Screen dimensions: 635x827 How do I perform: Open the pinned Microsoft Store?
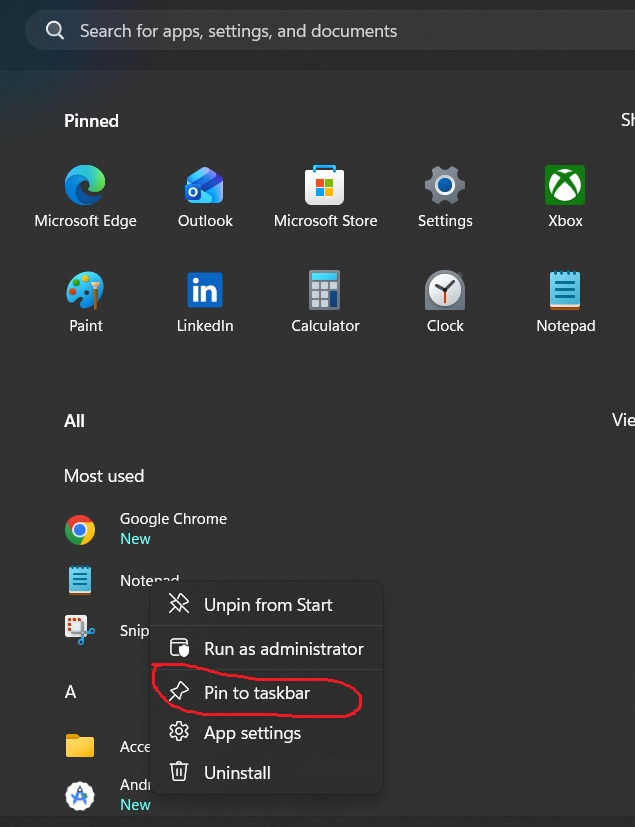click(325, 196)
